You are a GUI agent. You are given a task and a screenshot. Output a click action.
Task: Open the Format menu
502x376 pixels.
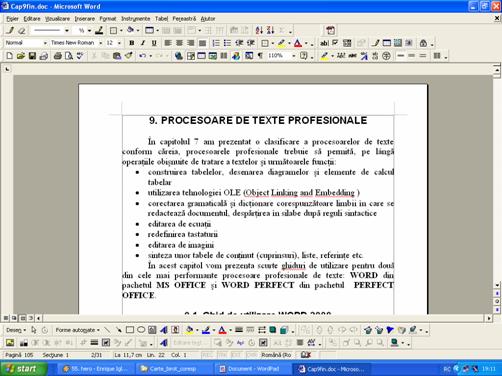tap(108, 19)
